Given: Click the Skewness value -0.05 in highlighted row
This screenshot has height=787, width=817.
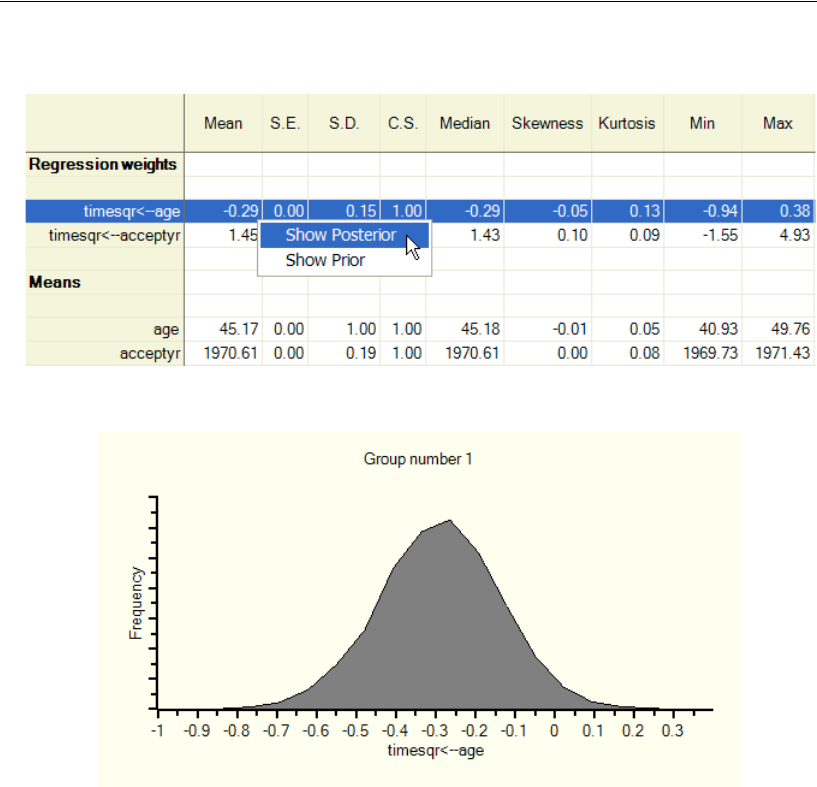Looking at the screenshot, I should pos(570,211).
